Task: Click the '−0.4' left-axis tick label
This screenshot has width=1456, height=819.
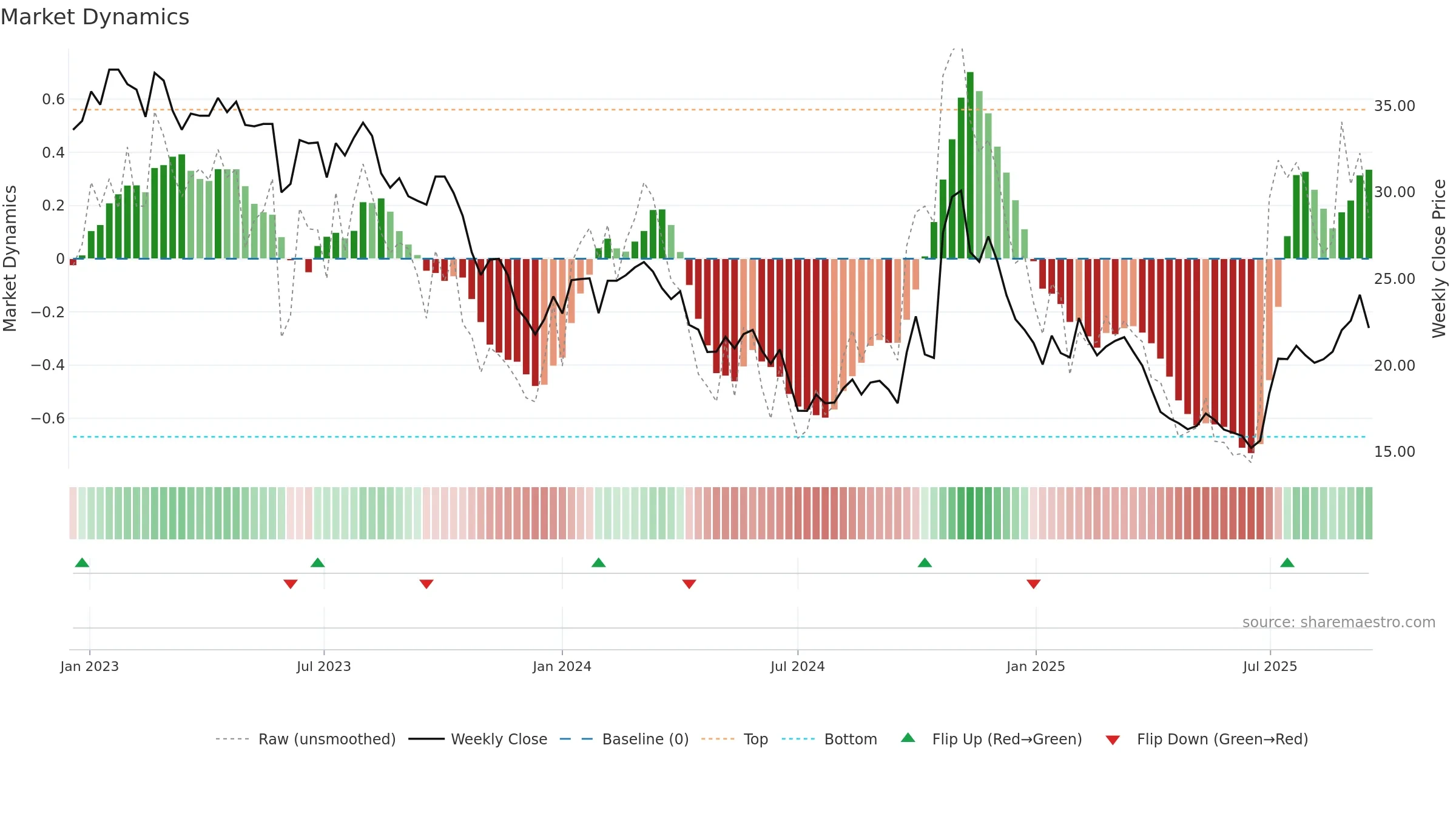Action: coord(48,365)
